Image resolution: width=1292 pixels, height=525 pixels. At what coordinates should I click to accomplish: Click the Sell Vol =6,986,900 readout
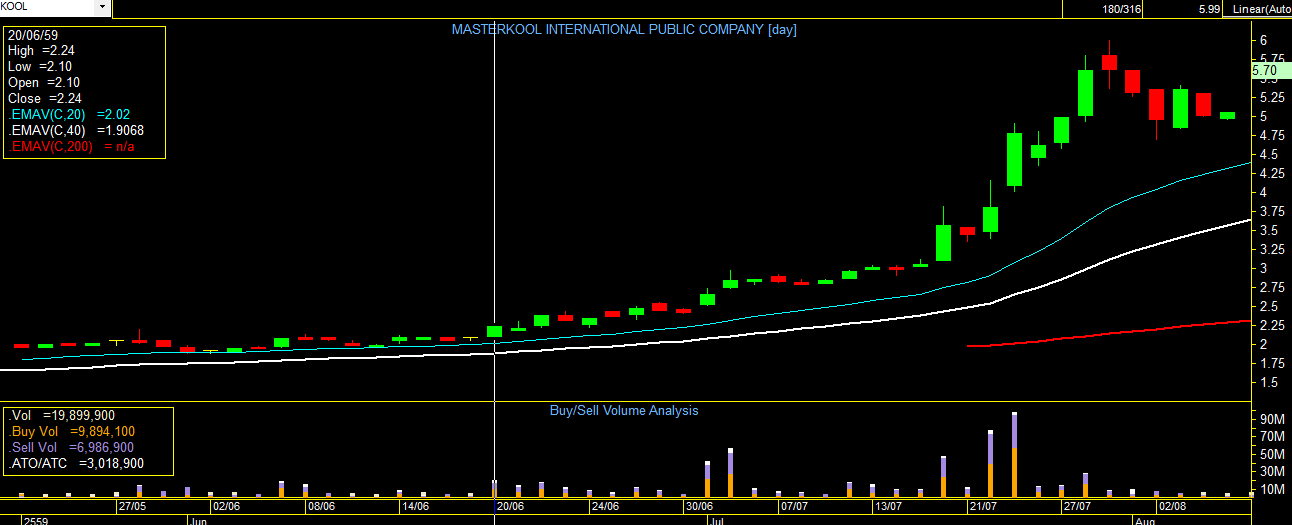(72, 448)
